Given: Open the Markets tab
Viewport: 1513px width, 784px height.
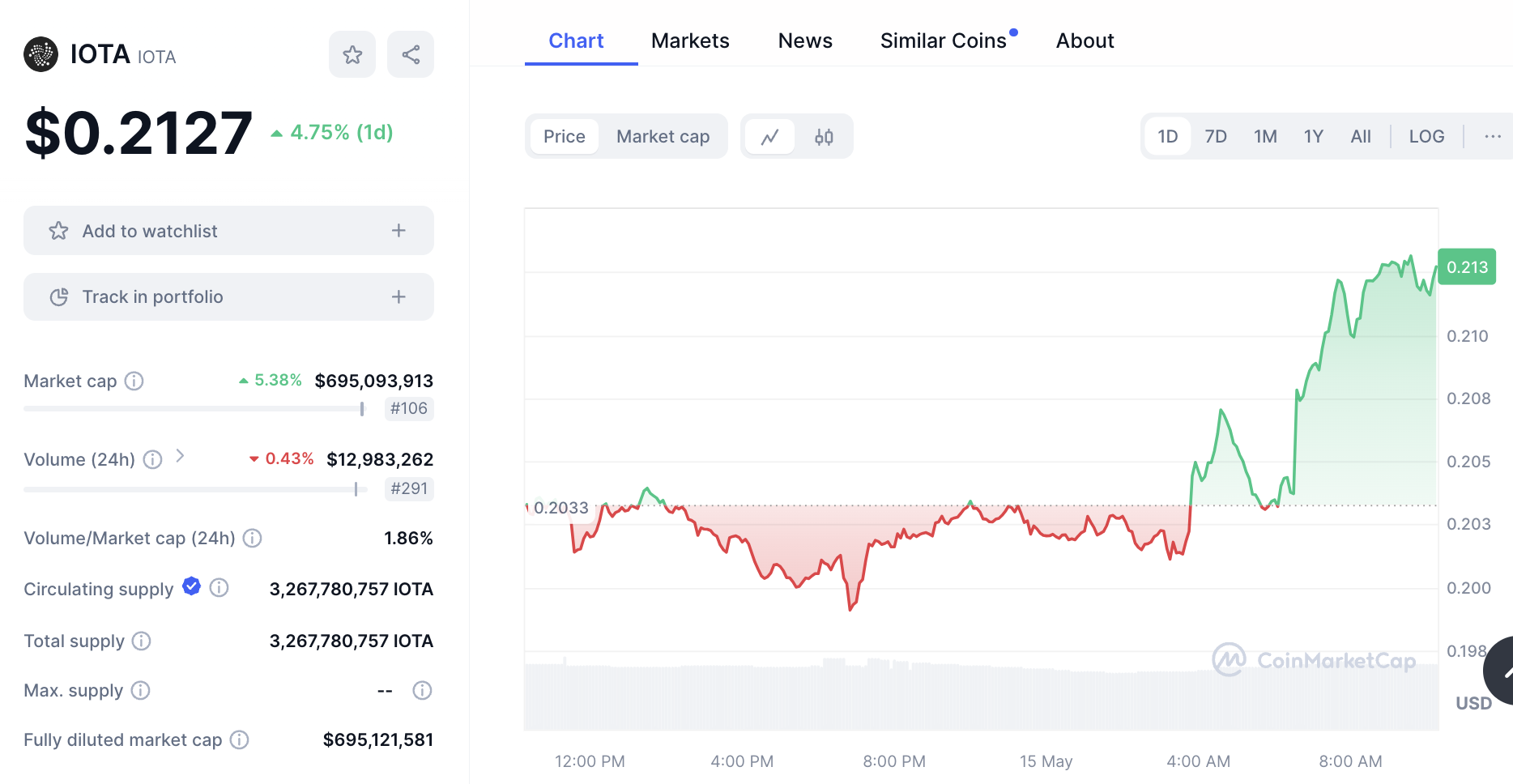Looking at the screenshot, I should pyautogui.click(x=690, y=40).
